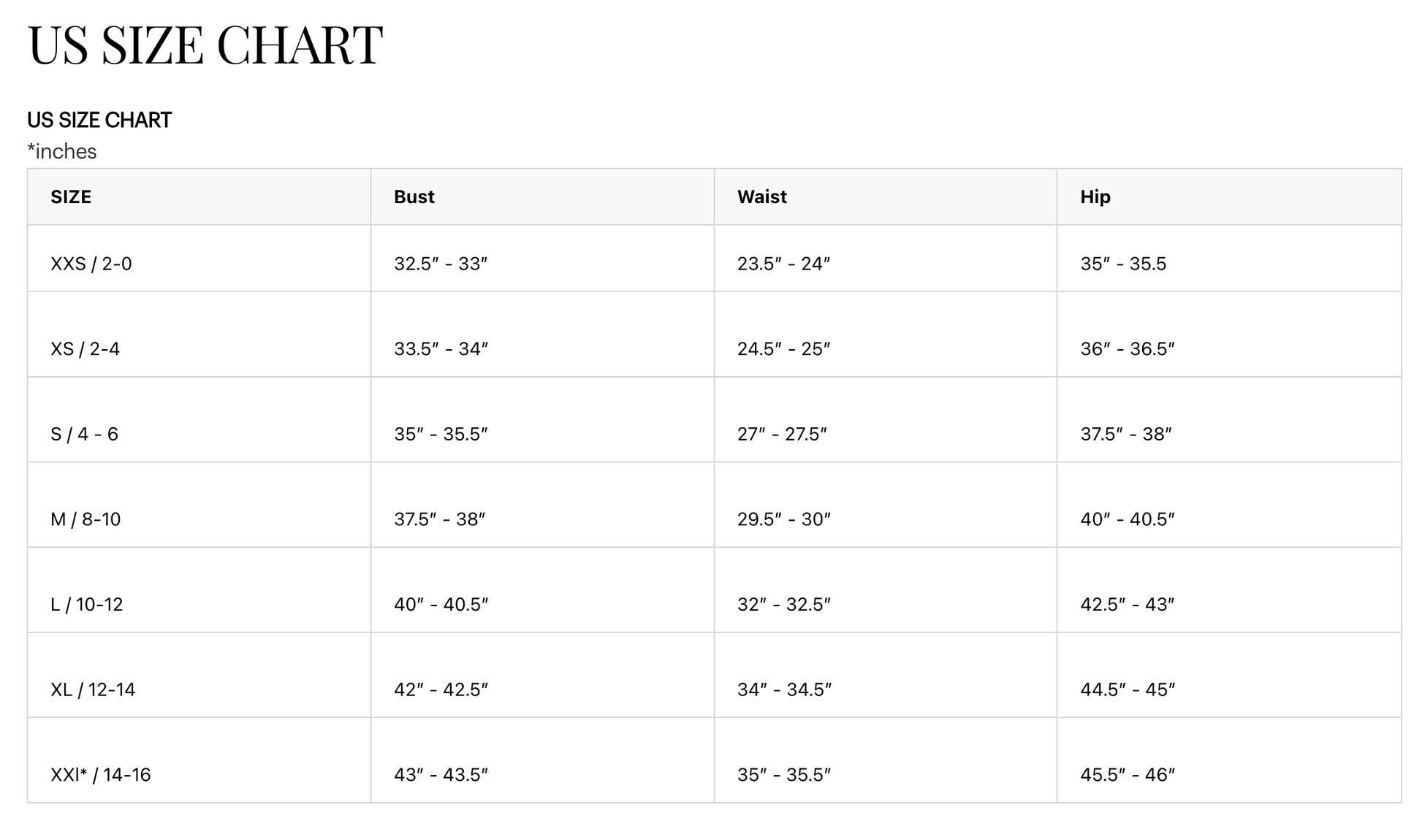Select the XL / 12-14 size cell
This screenshot has width=1422, height=840.
tap(93, 690)
